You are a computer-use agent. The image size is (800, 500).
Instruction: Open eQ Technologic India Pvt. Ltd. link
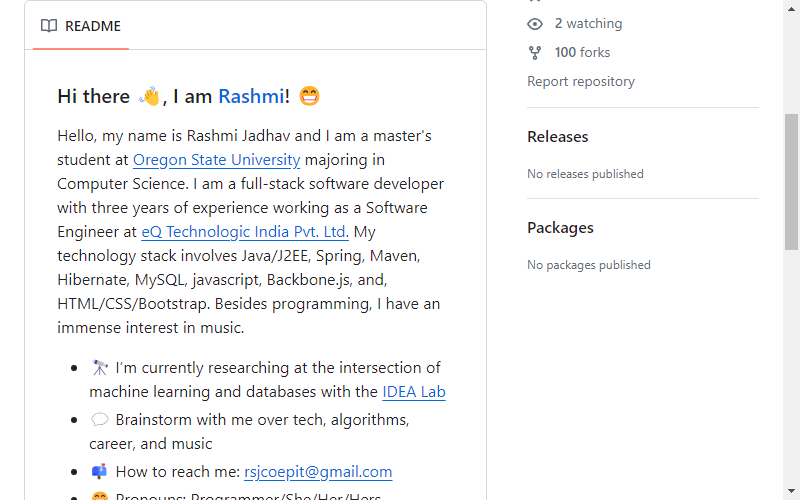(x=245, y=232)
